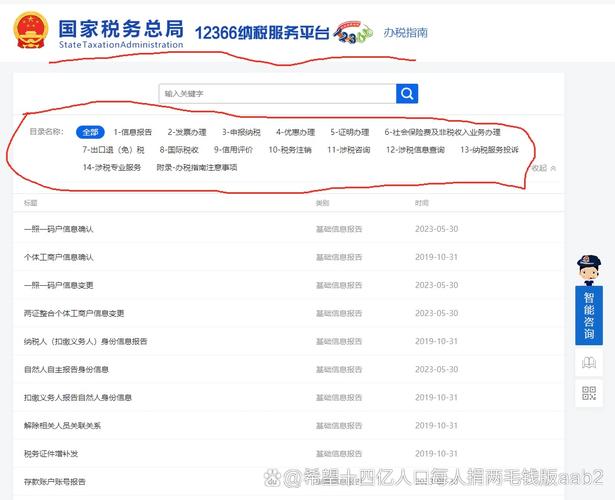Viewport: 615px width, 500px height.
Task: Select the 2-发票办理 category
Action: tap(187, 132)
